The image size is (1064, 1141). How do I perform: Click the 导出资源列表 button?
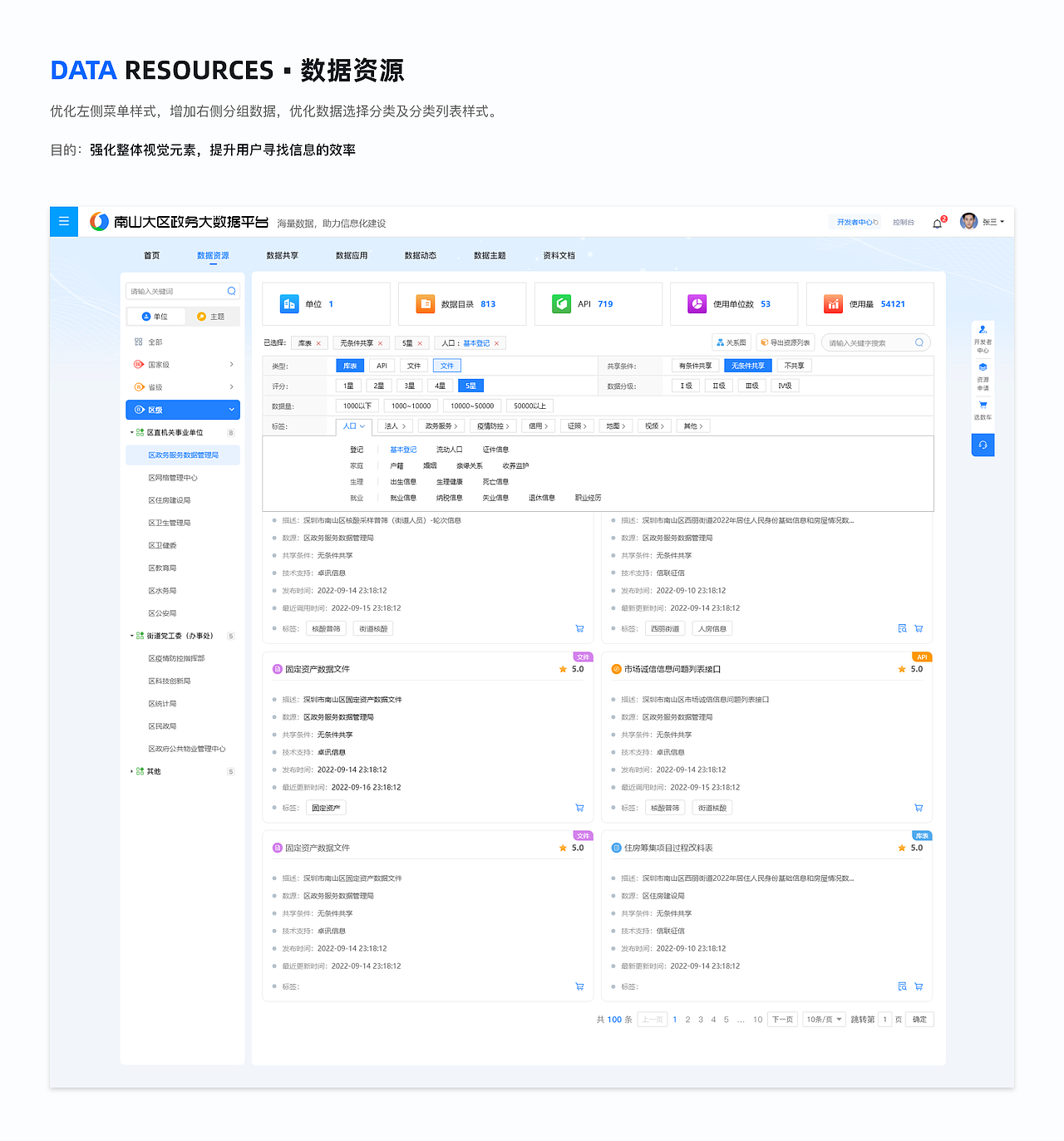[x=786, y=342]
